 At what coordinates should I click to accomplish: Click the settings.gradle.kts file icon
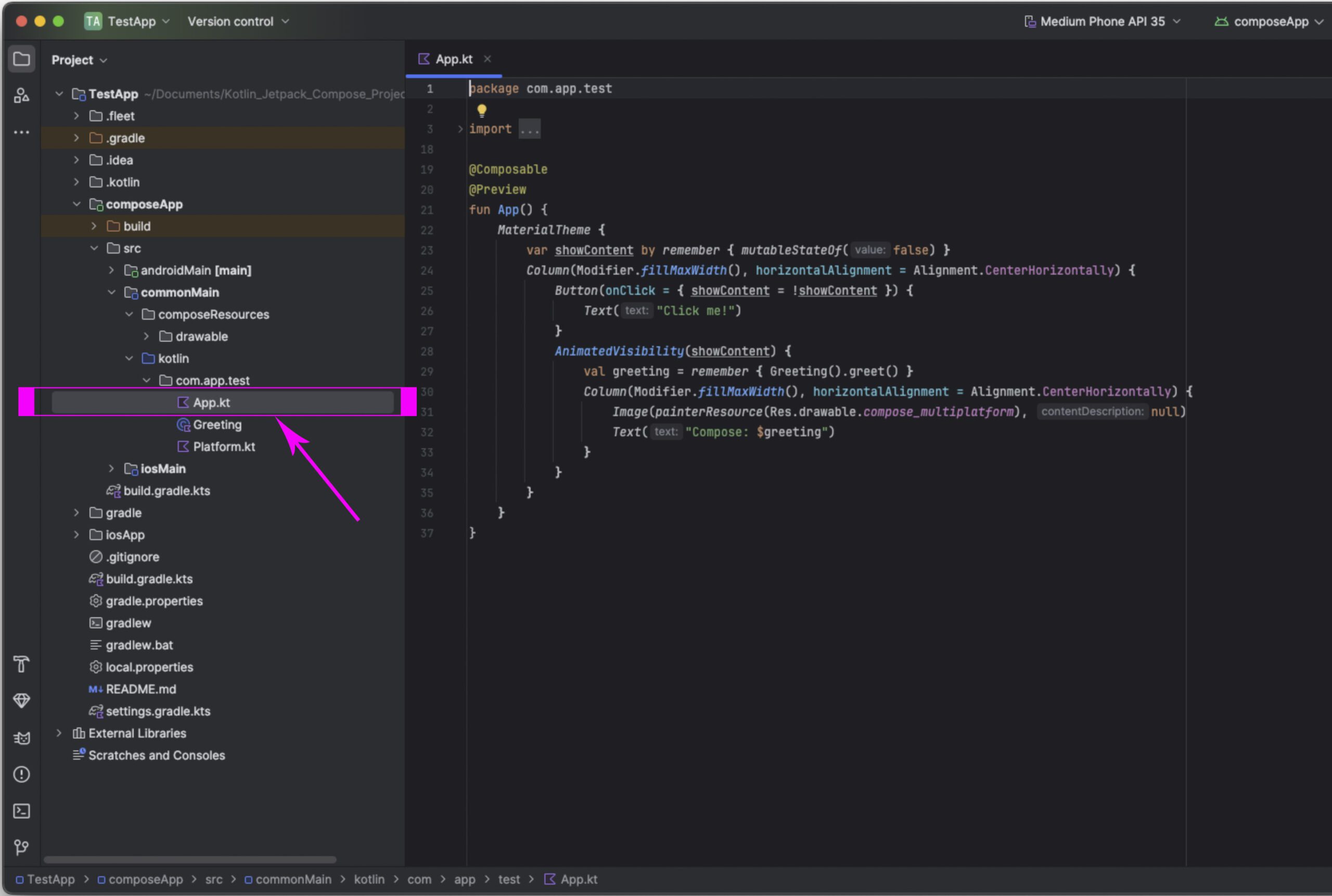pyautogui.click(x=95, y=711)
